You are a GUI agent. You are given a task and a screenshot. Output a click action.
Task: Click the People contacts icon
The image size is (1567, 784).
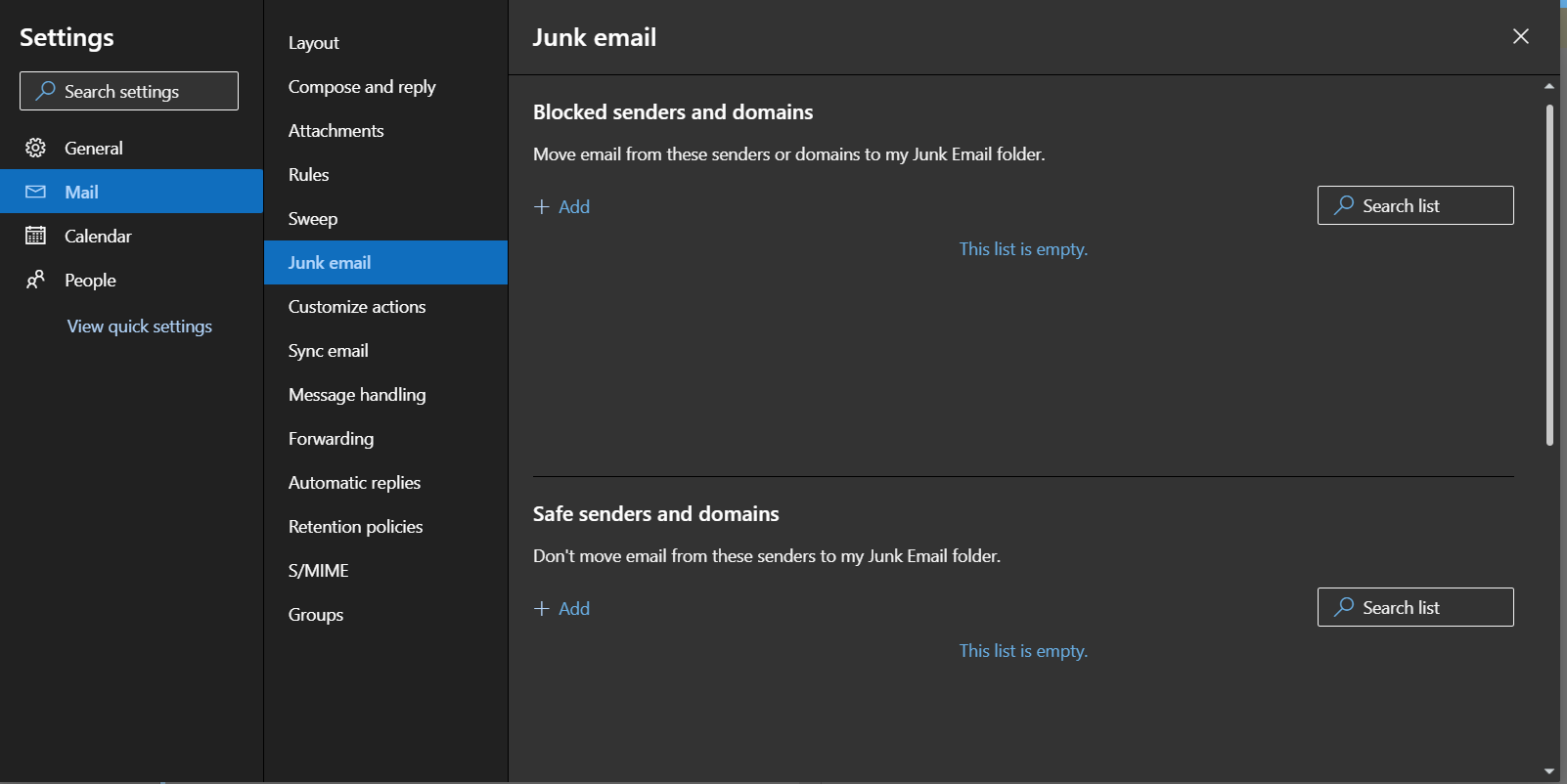pyautogui.click(x=35, y=280)
